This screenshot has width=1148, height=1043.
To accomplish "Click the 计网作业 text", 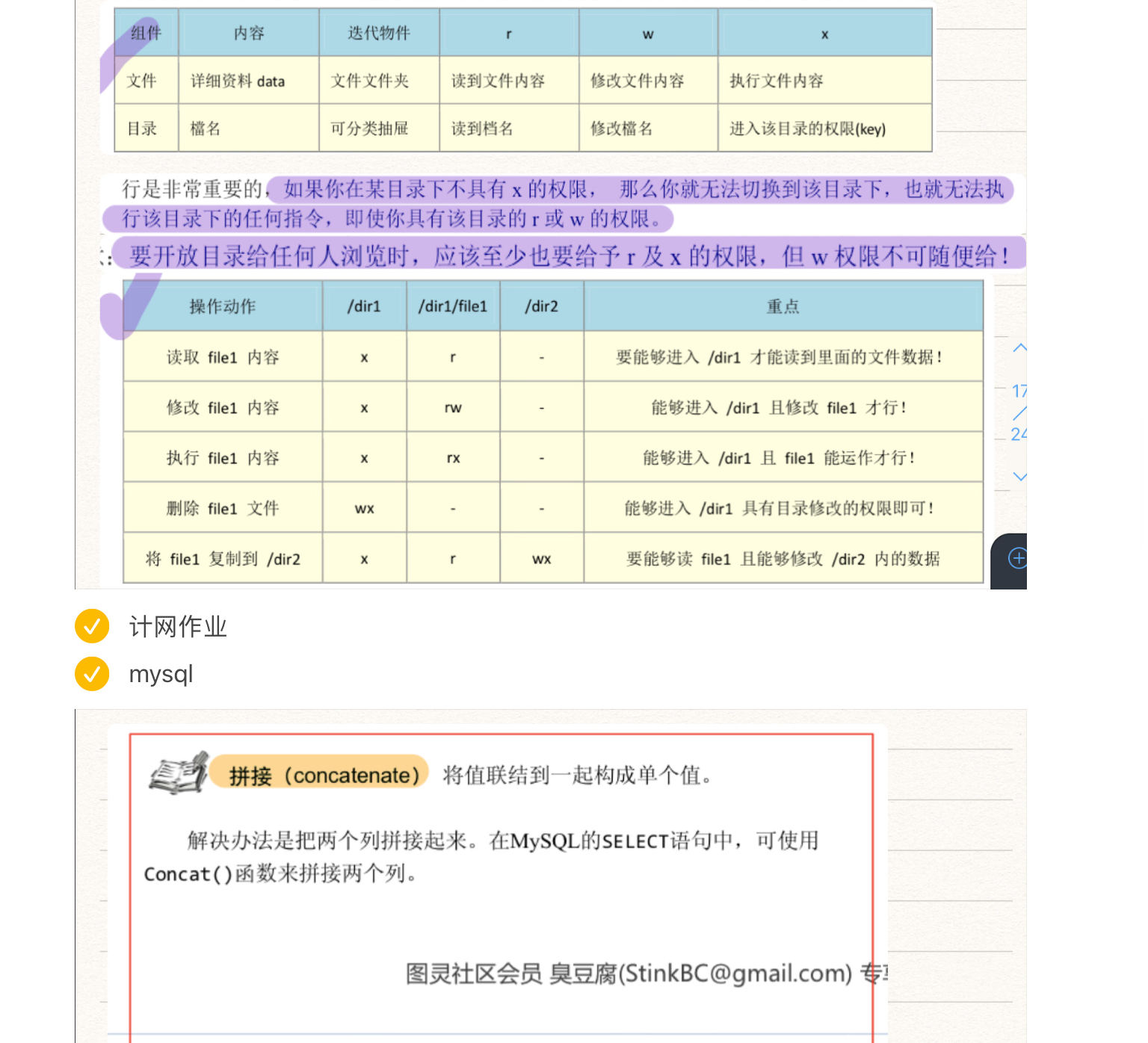I will coord(178,626).
